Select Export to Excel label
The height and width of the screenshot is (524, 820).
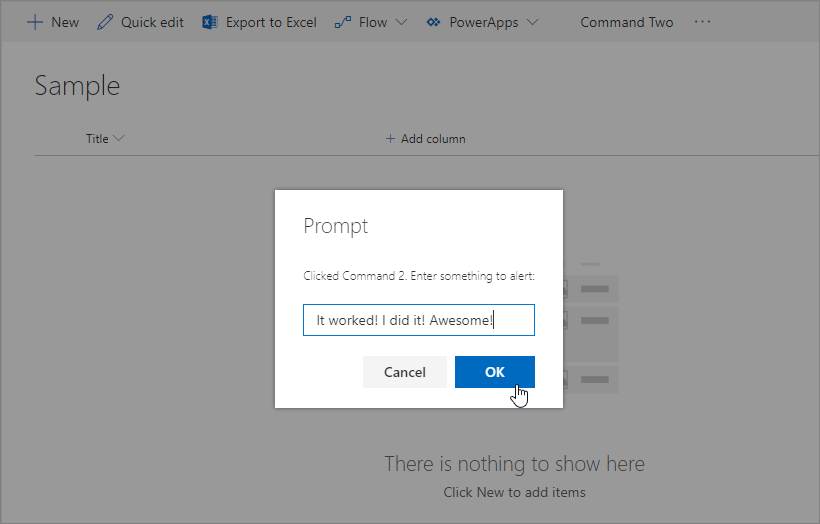(x=271, y=22)
